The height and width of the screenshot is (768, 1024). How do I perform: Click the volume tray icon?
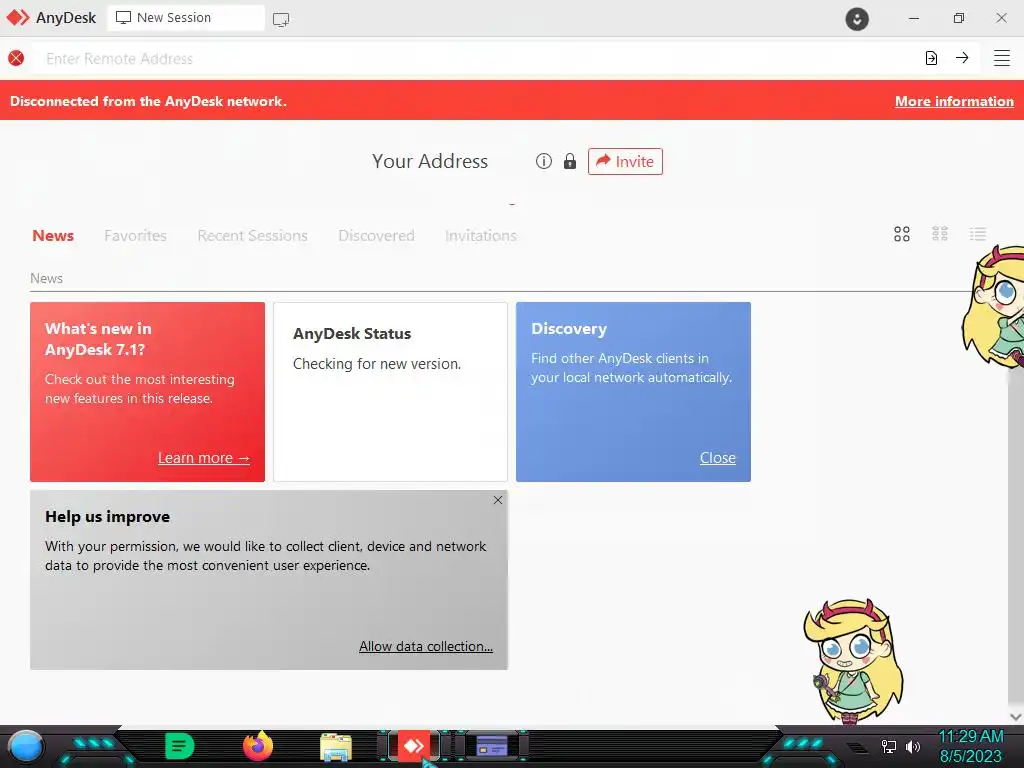pyautogui.click(x=912, y=746)
